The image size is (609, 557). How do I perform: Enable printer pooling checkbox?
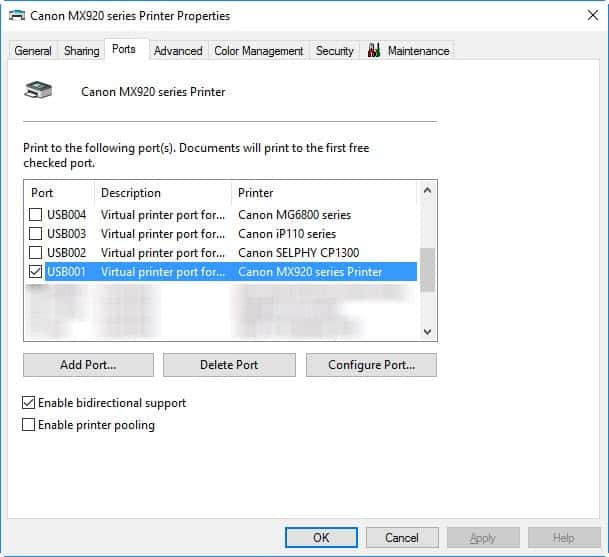pyautogui.click(x=28, y=425)
